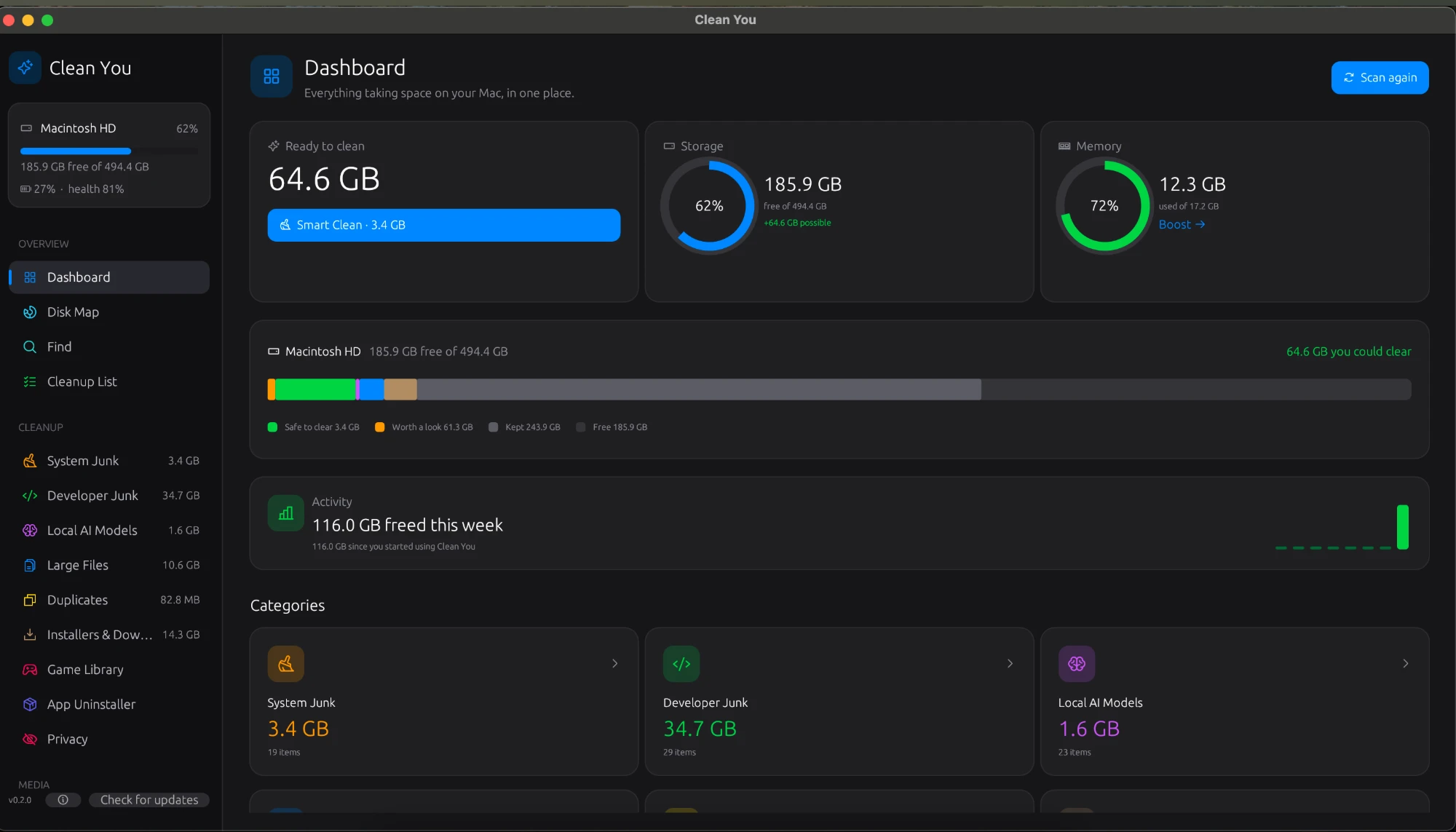
Task: Click the green segment of storage bar
Action: [315, 389]
